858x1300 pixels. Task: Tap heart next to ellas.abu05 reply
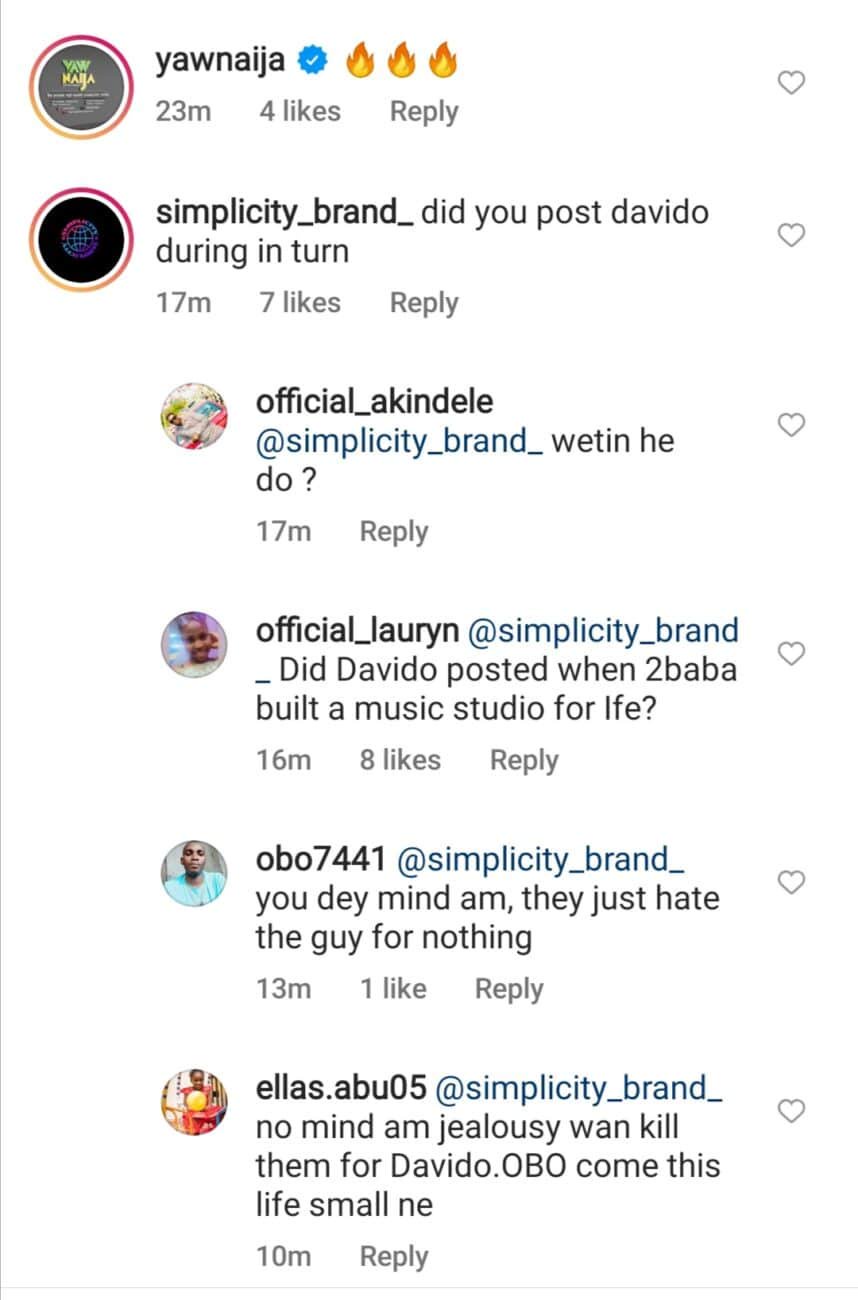791,1110
